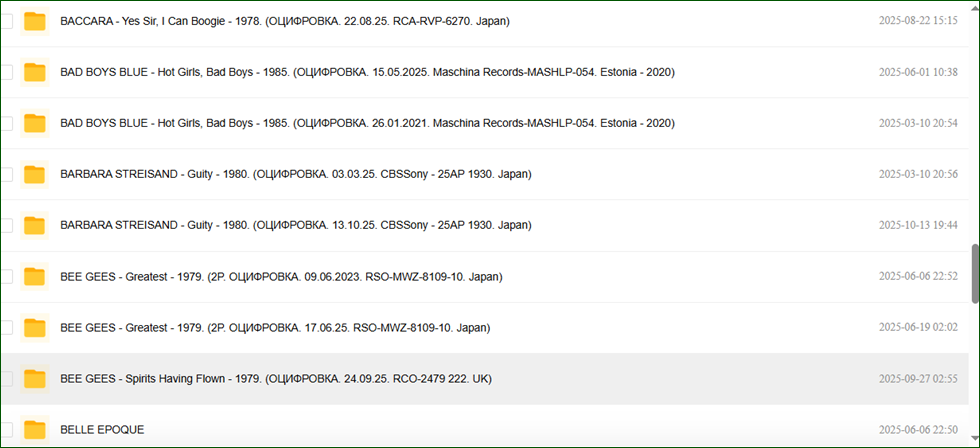
Task: Click date 2025-06-01 10:38
Action: [x=918, y=72]
